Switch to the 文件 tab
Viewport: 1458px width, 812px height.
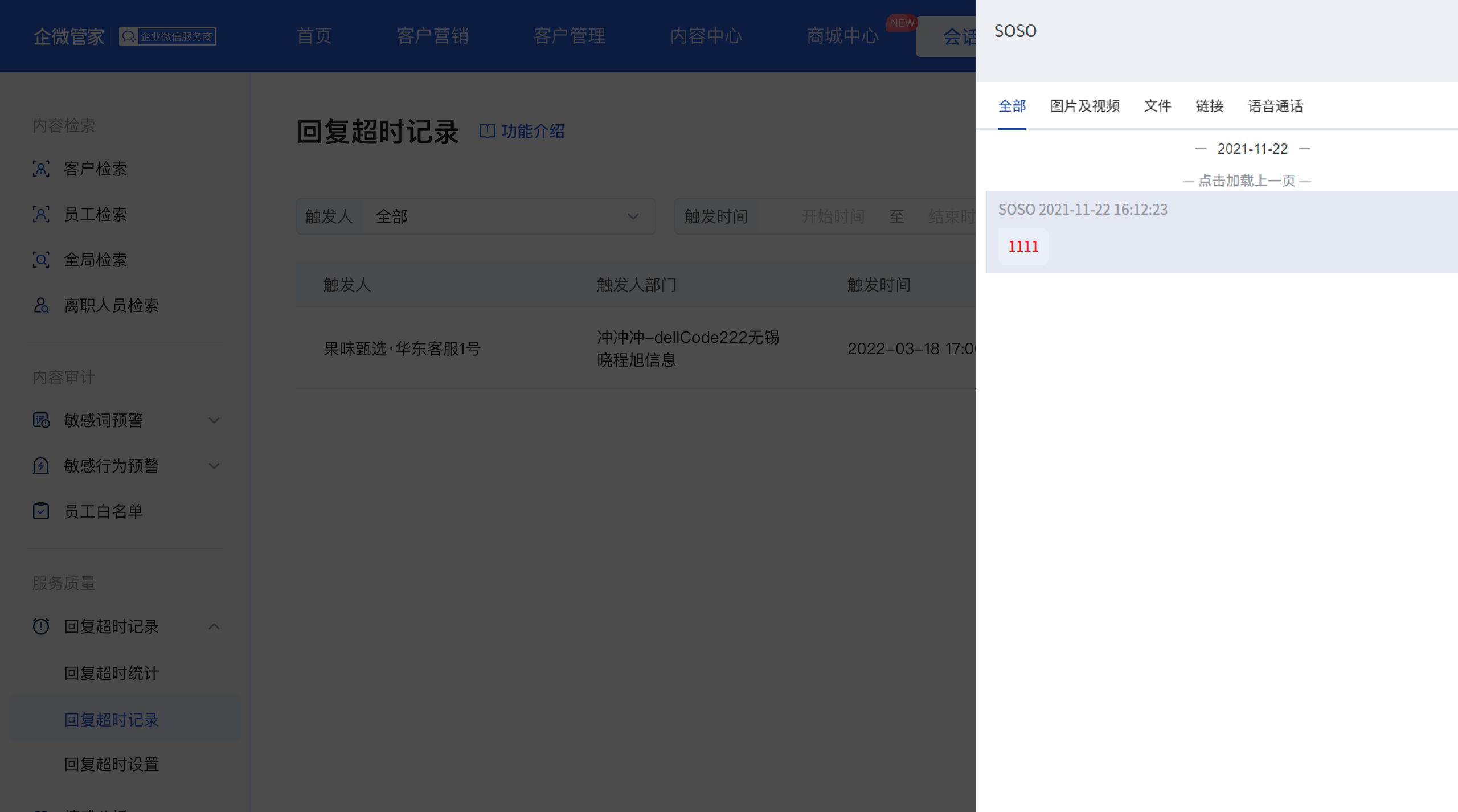click(x=1158, y=106)
